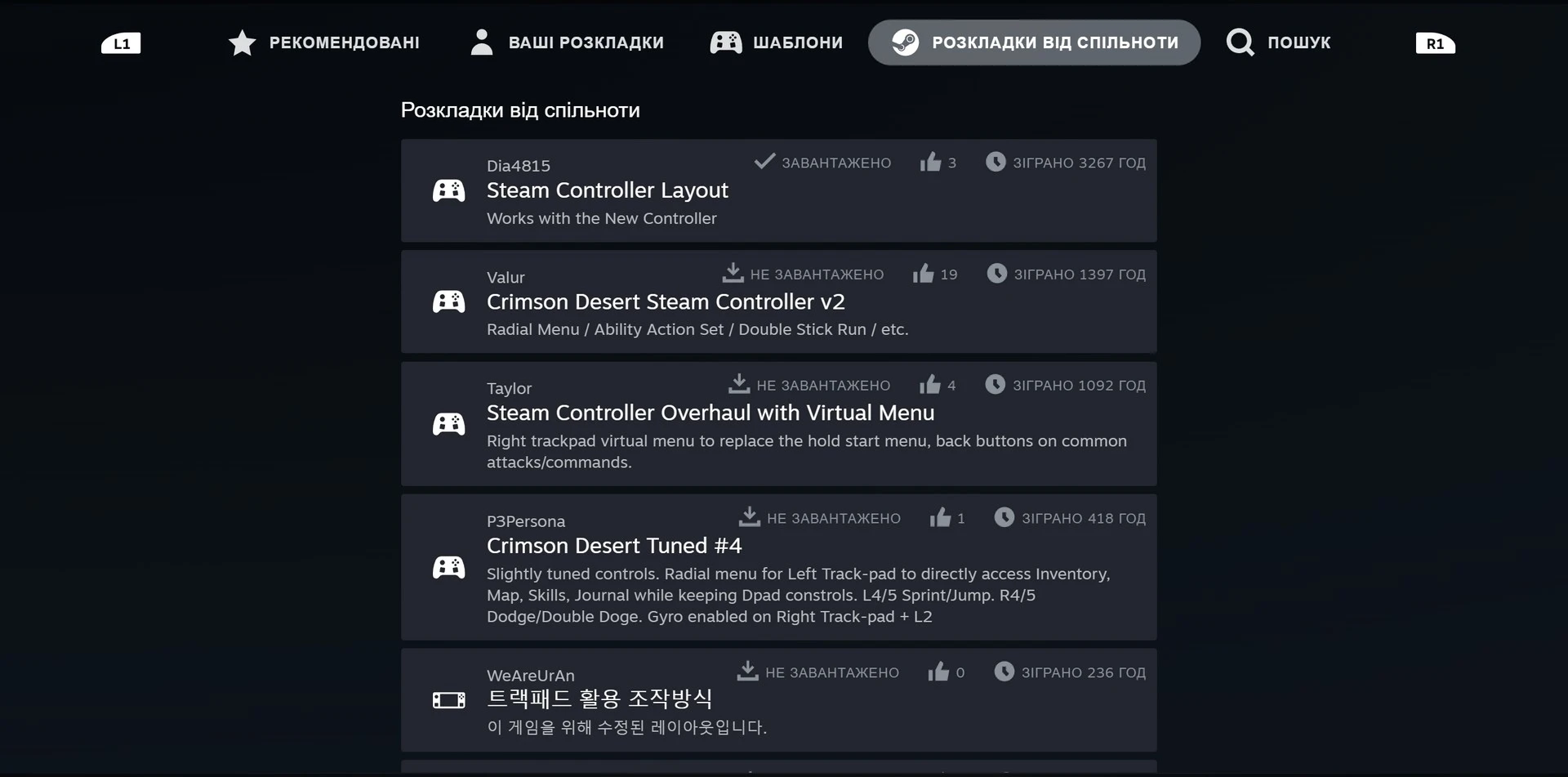Screen dimensions: 1568x777
Task: Click thumbs-up icon with 0 likes
Action: 938,672
